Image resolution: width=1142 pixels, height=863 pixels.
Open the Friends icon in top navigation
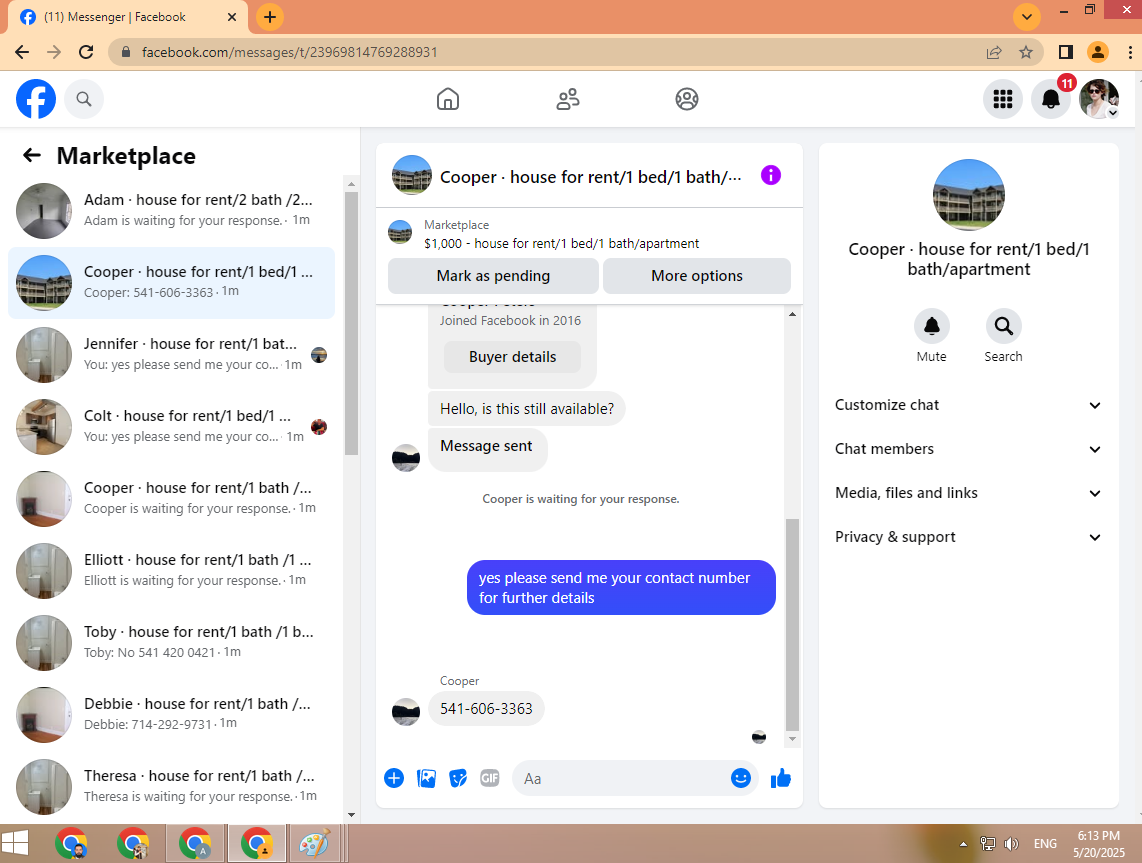(x=567, y=99)
